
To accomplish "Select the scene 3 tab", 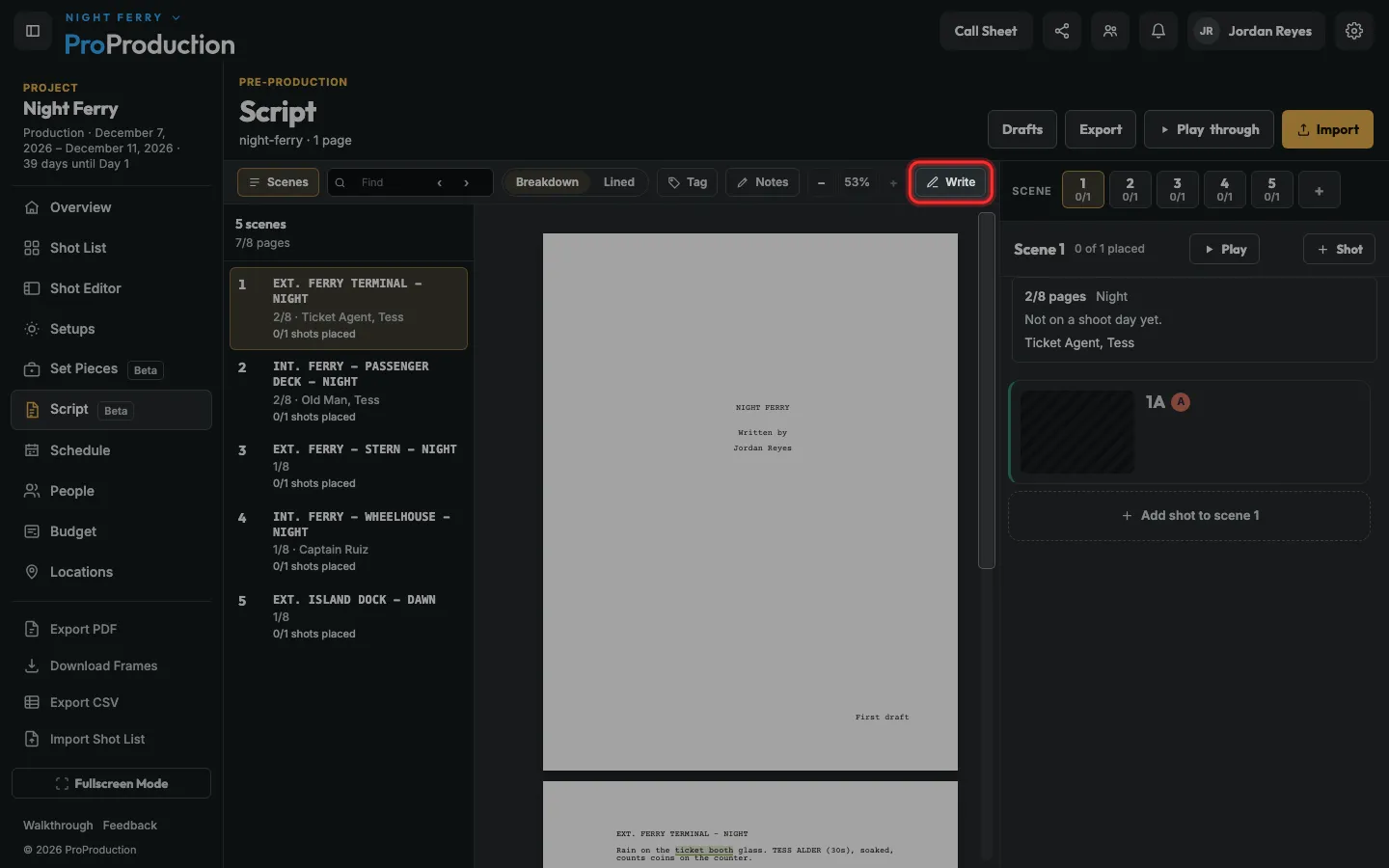I will pyautogui.click(x=1177, y=190).
